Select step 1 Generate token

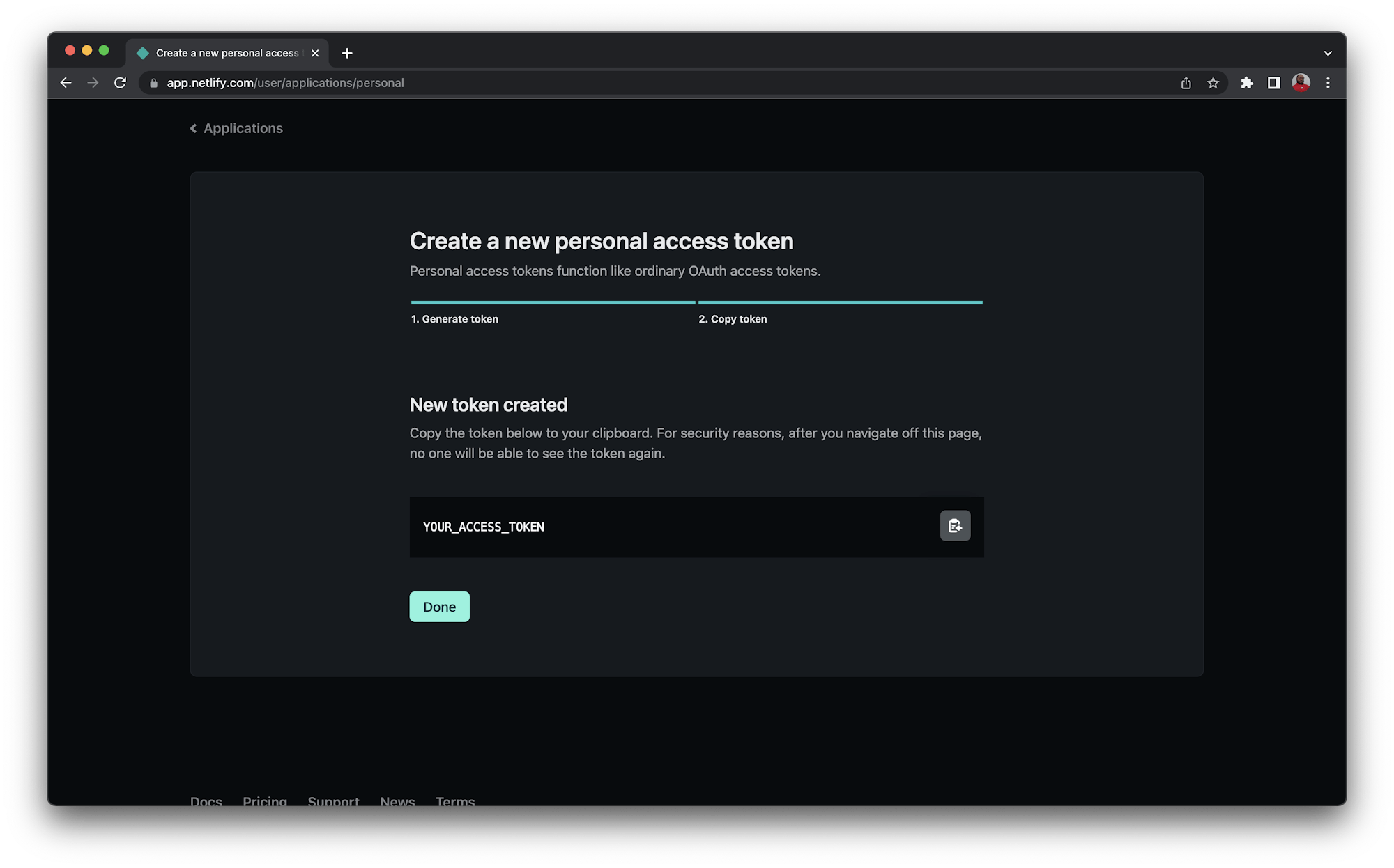click(454, 319)
